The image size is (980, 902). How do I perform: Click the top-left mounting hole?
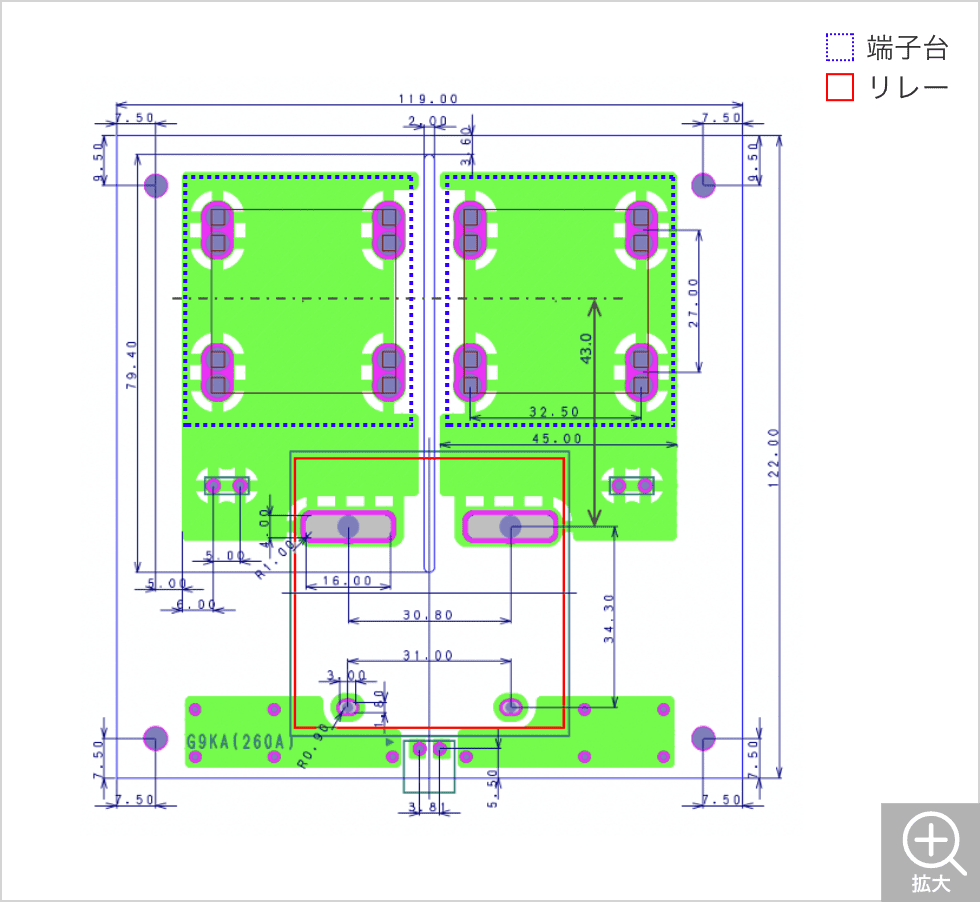[156, 185]
